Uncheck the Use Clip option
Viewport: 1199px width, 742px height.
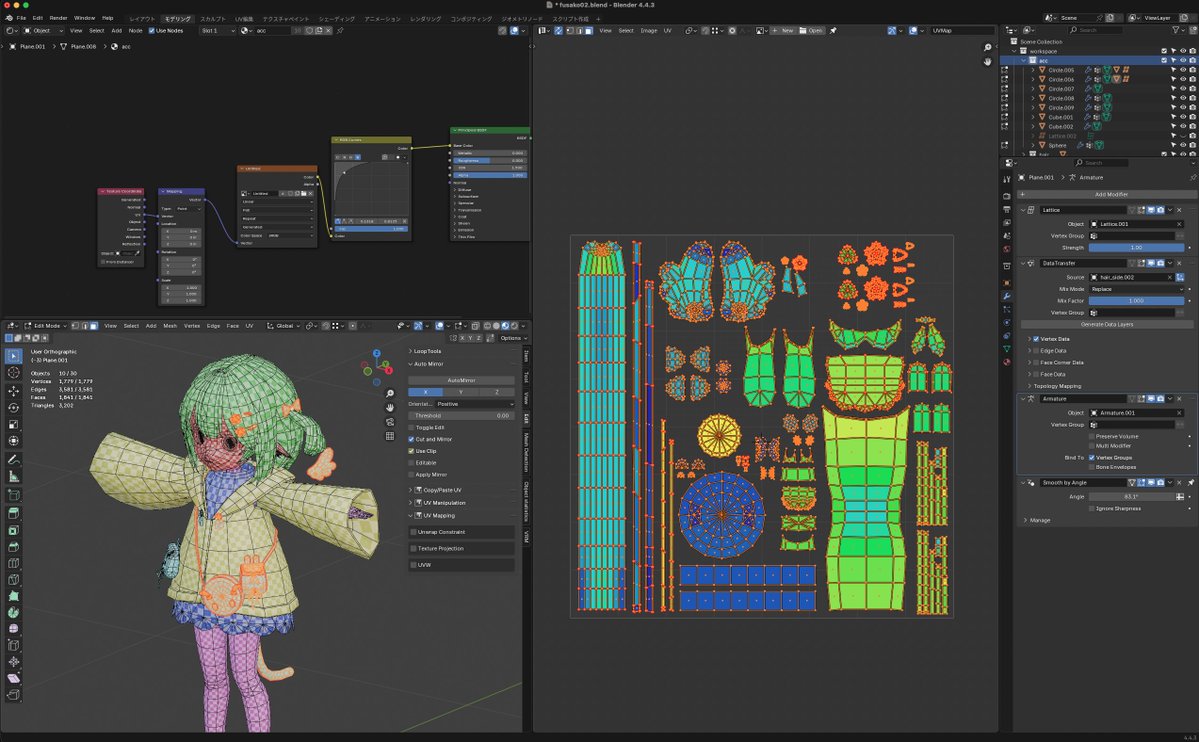(x=411, y=451)
